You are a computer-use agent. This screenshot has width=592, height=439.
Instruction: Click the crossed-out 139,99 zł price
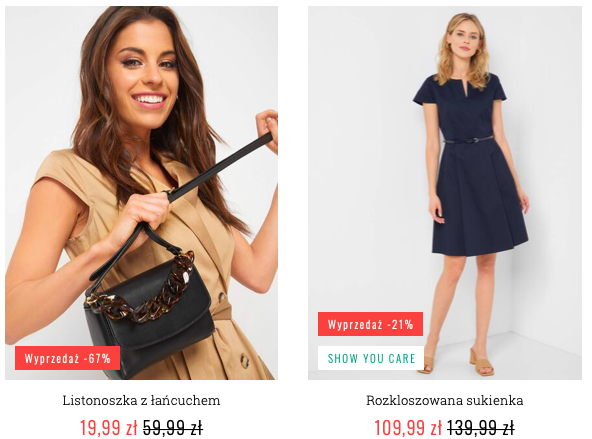coord(481,428)
